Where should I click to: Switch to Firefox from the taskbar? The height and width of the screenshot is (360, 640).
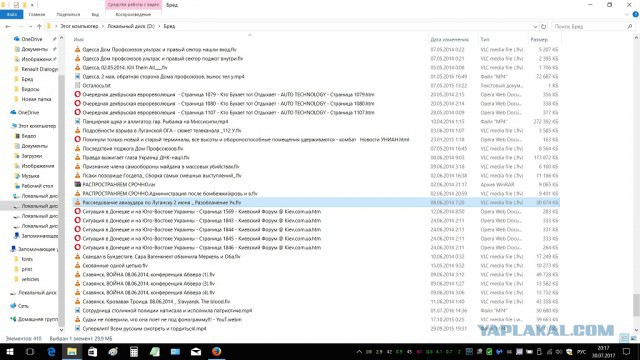tap(216, 351)
